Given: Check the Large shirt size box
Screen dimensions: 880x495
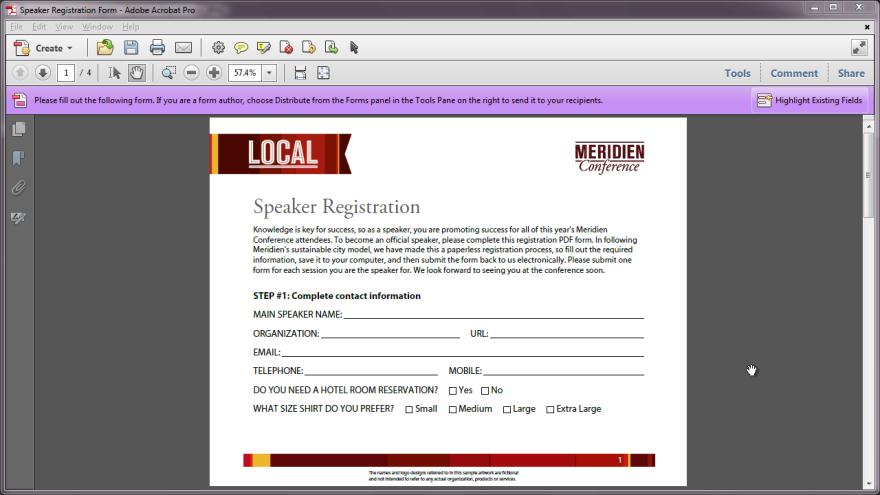Looking at the screenshot, I should tap(507, 410).
